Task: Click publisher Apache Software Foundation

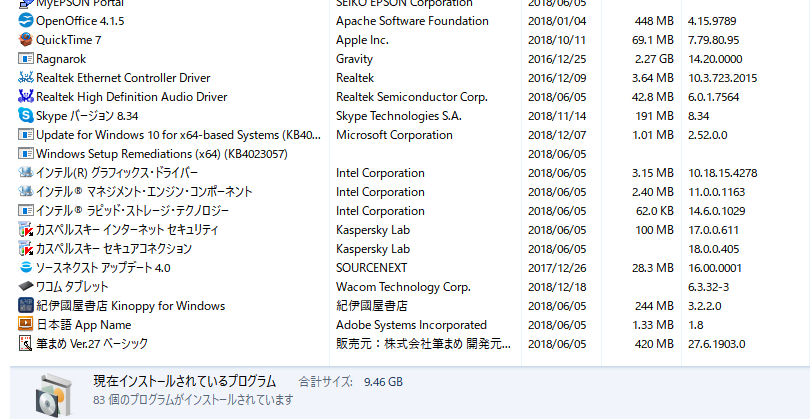Action: click(412, 21)
